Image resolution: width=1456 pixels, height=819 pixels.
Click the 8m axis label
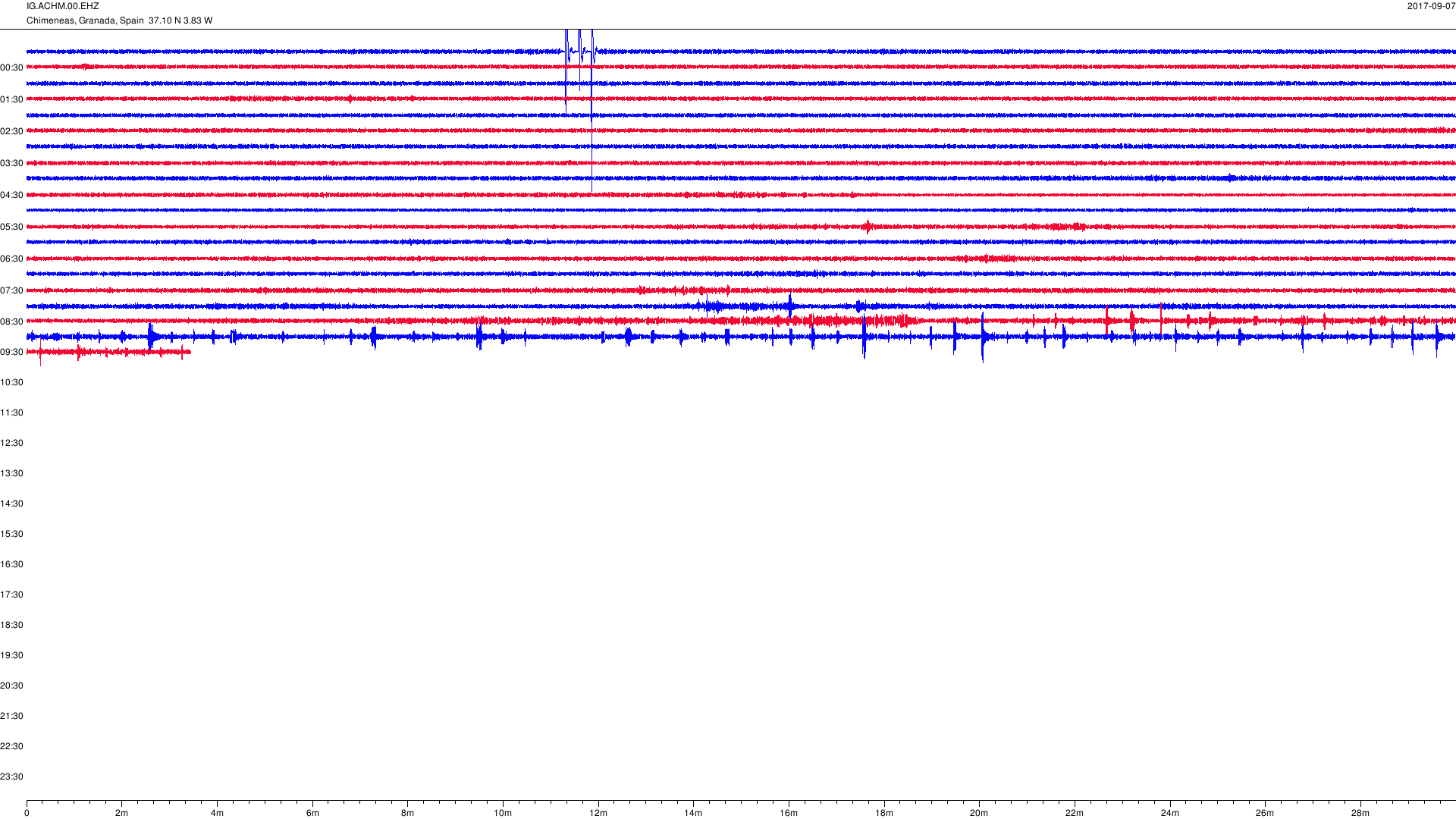click(407, 813)
